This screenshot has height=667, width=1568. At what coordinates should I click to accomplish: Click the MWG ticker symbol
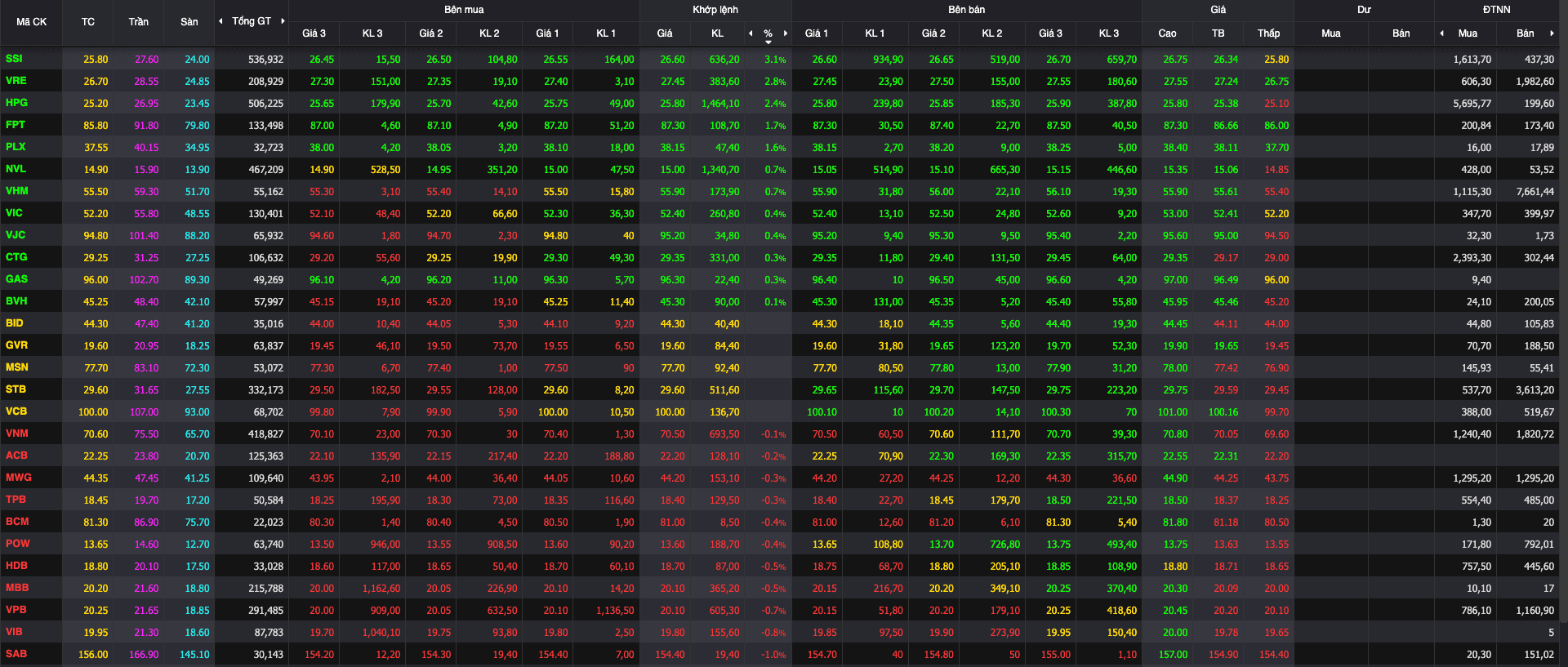pyautogui.click(x=18, y=478)
